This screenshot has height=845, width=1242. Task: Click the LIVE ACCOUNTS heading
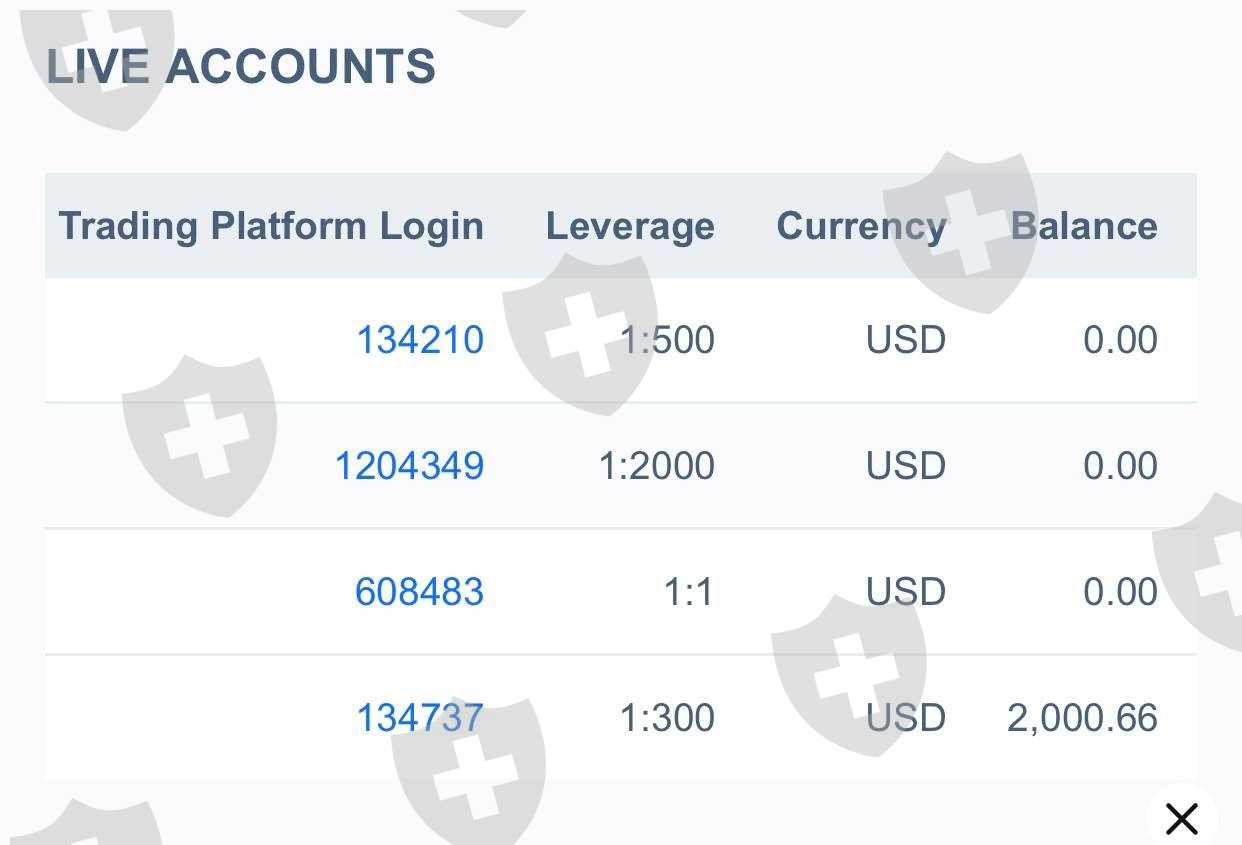(x=241, y=67)
